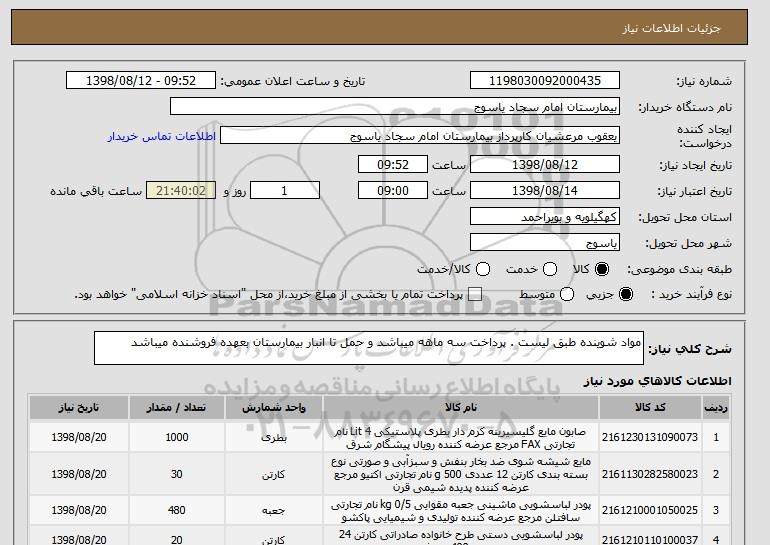Choose the متوسط purchase process option
The image size is (770, 545).
pyautogui.click(x=567, y=294)
